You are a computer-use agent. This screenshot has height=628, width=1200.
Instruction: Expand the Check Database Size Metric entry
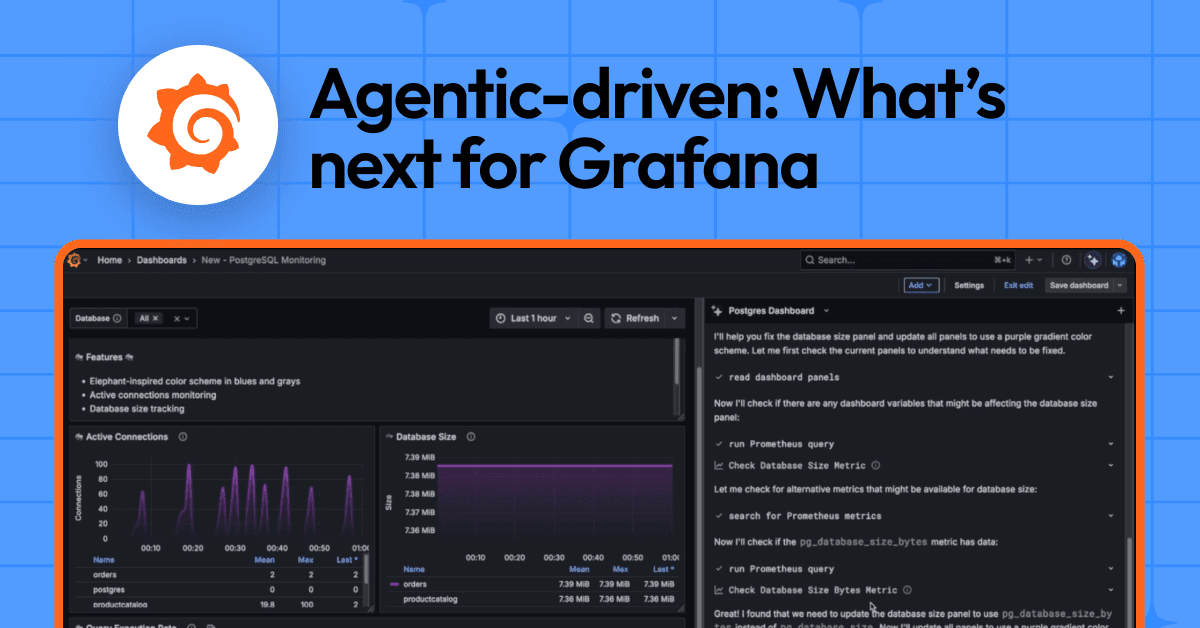(x=1108, y=465)
